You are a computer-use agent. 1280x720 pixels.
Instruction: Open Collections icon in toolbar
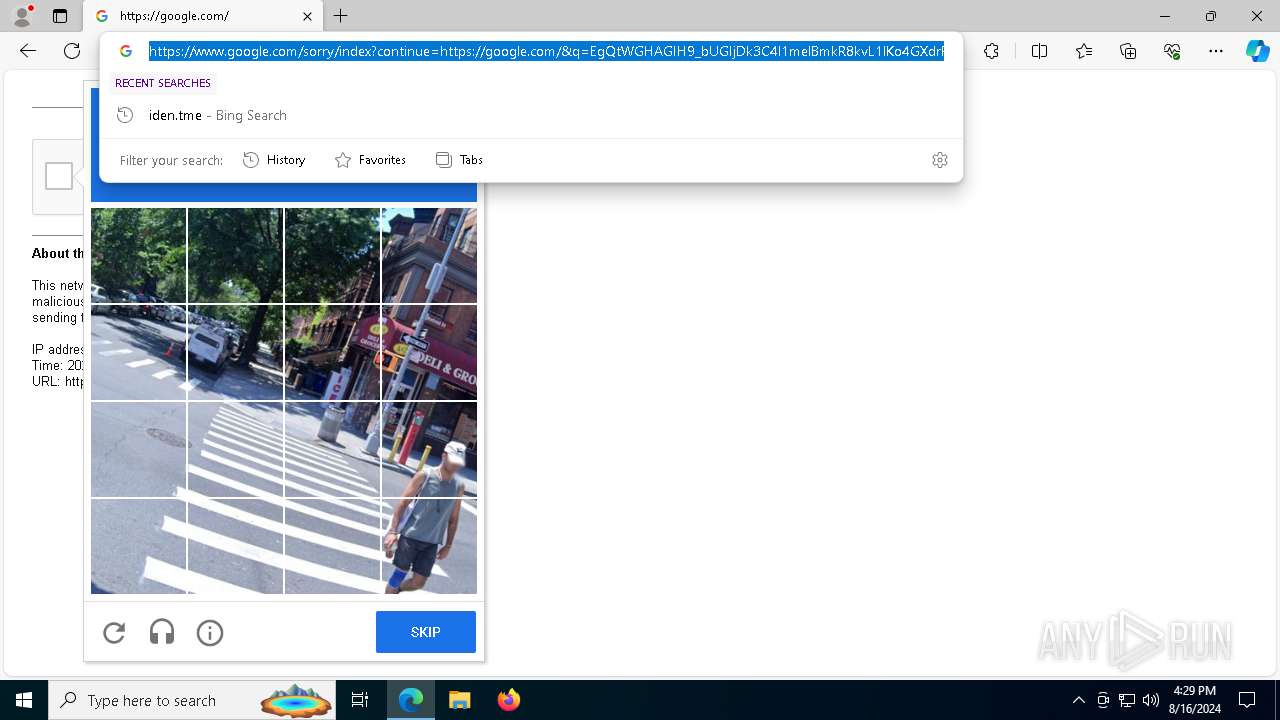[x=1128, y=51]
